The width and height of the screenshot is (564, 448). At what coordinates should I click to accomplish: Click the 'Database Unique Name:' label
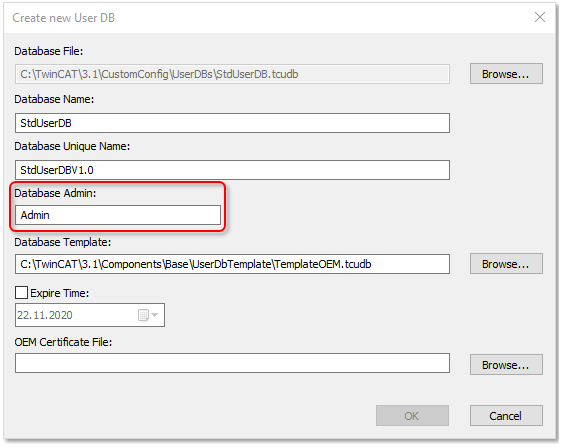(72, 146)
